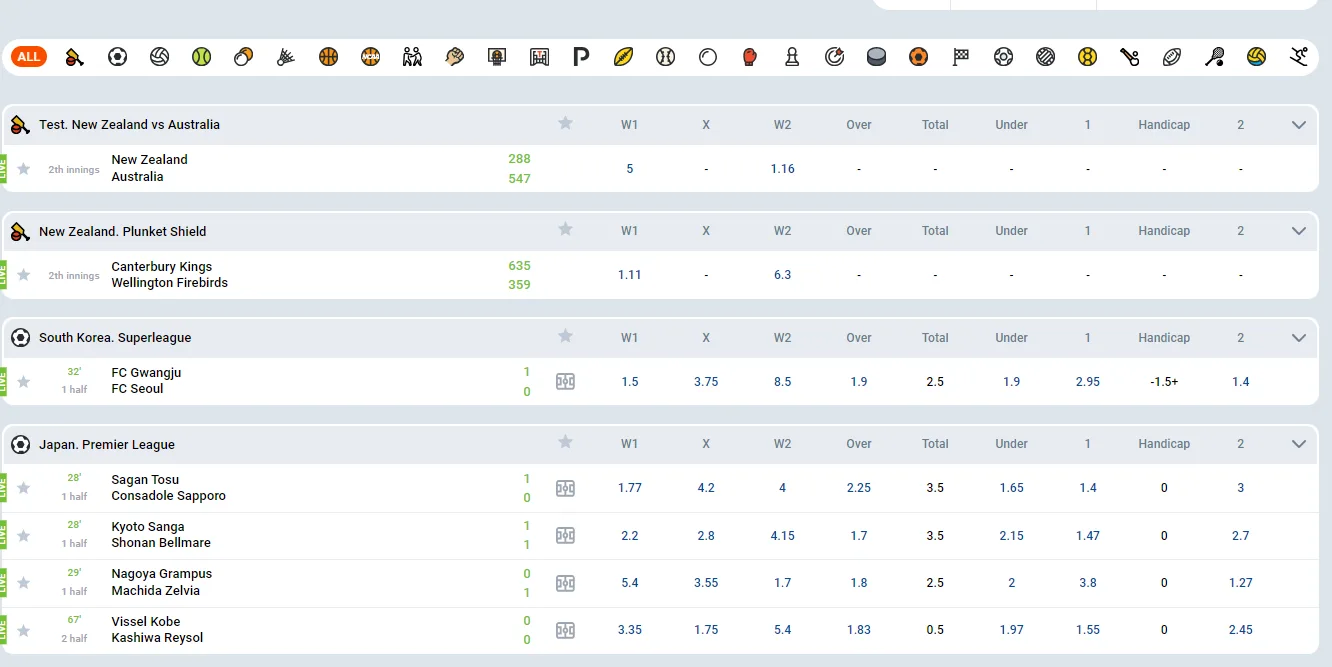
Task: Select the ice hockey puck icon
Action: pos(876,57)
